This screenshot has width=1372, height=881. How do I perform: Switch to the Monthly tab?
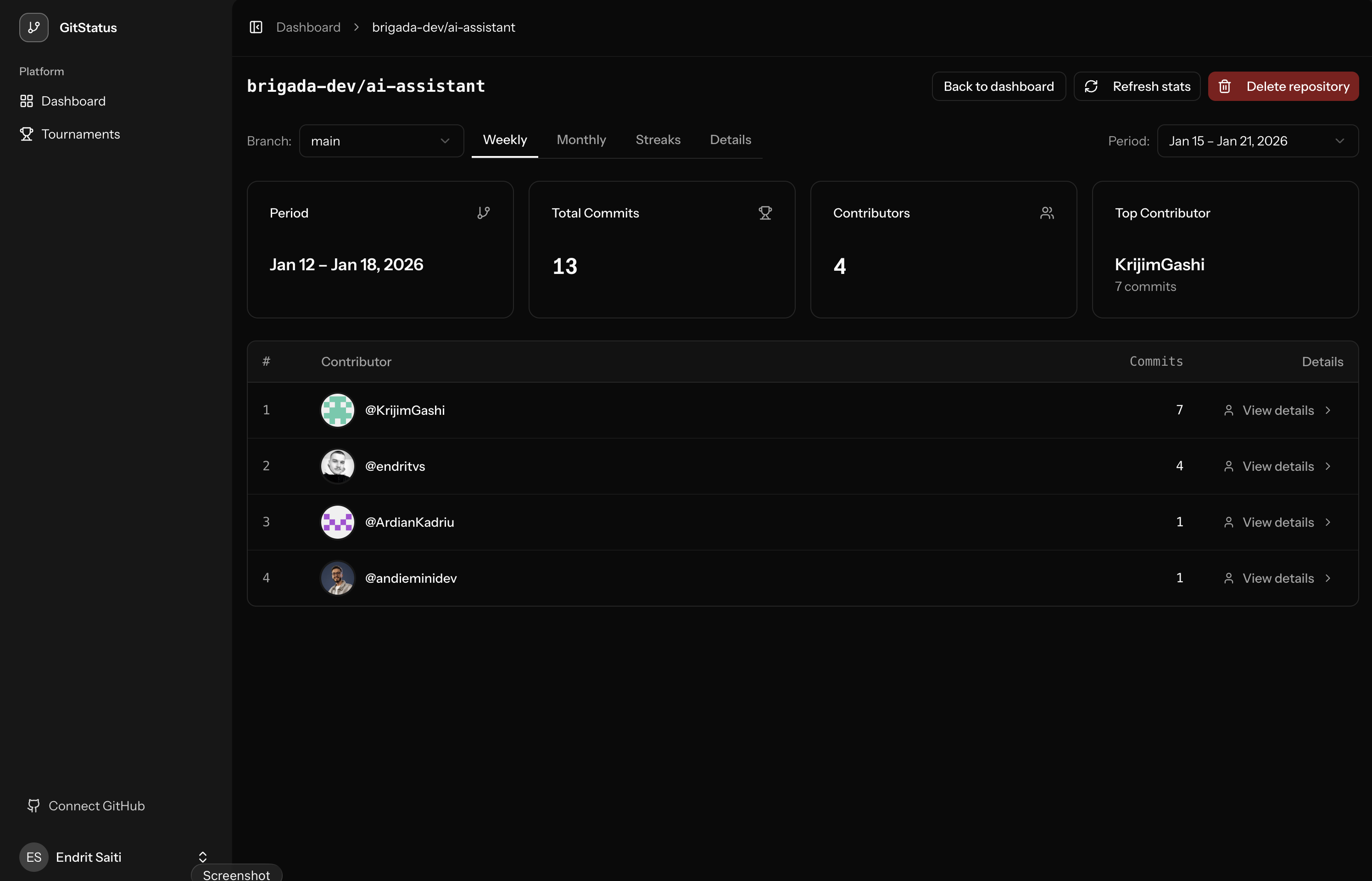pos(581,139)
